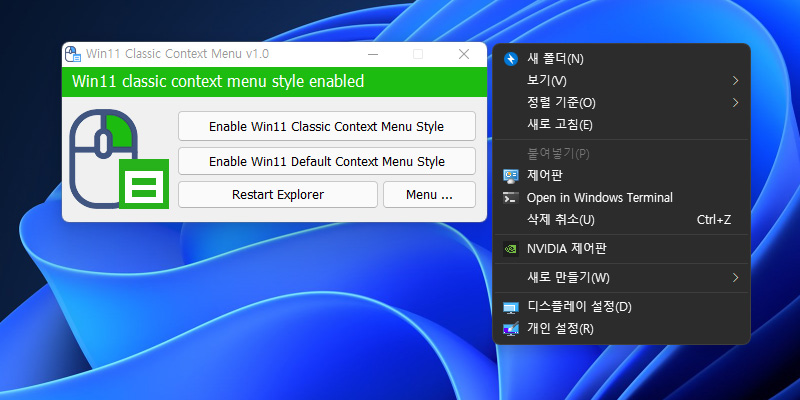Open the Menu ... button
Viewport: 800px width, 400px height.
(x=429, y=194)
